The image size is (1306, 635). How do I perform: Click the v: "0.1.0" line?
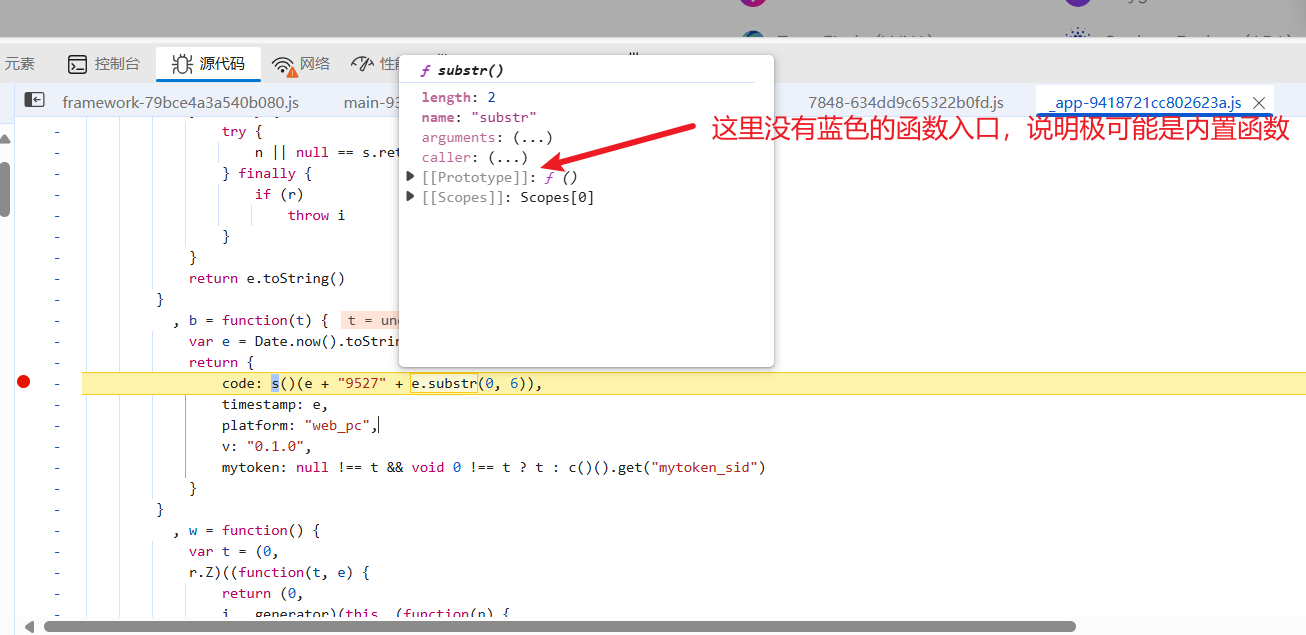[267, 446]
